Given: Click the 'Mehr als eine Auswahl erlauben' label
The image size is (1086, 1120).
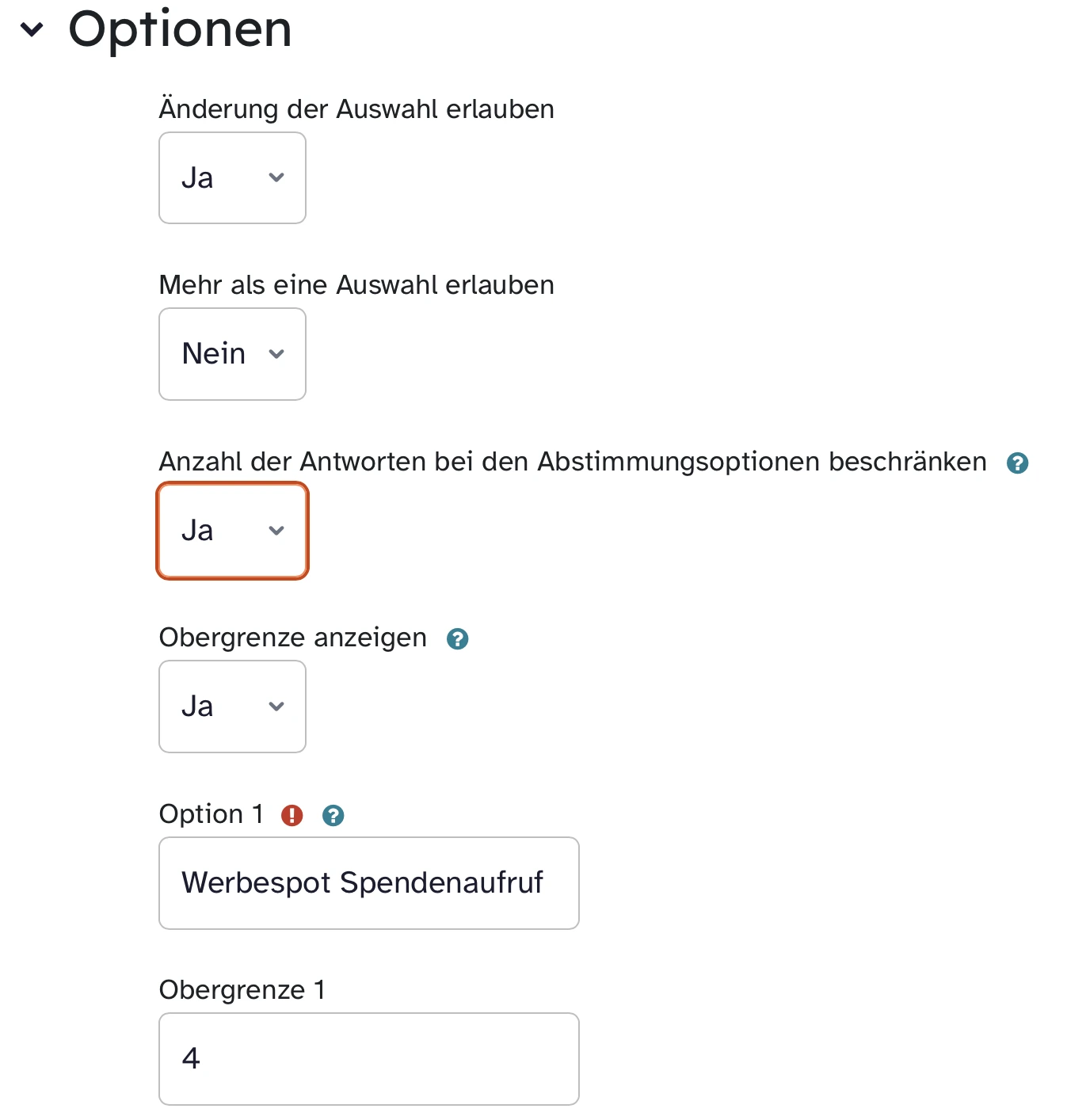Looking at the screenshot, I should (x=356, y=285).
